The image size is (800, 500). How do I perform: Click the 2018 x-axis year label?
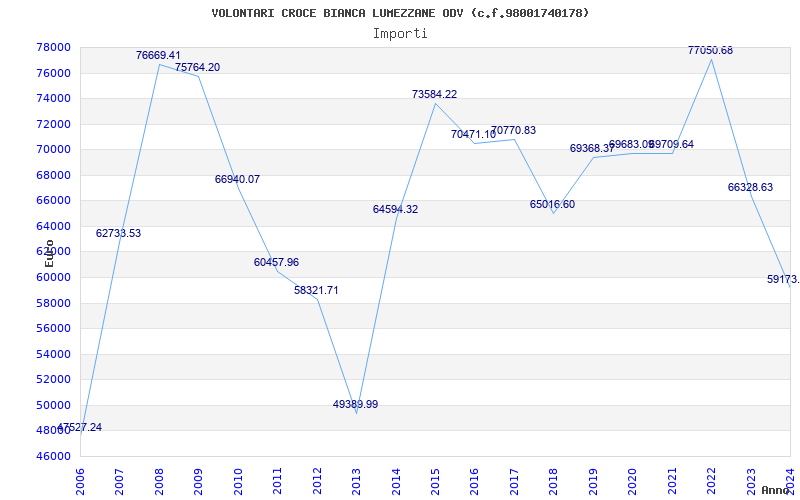click(x=554, y=482)
